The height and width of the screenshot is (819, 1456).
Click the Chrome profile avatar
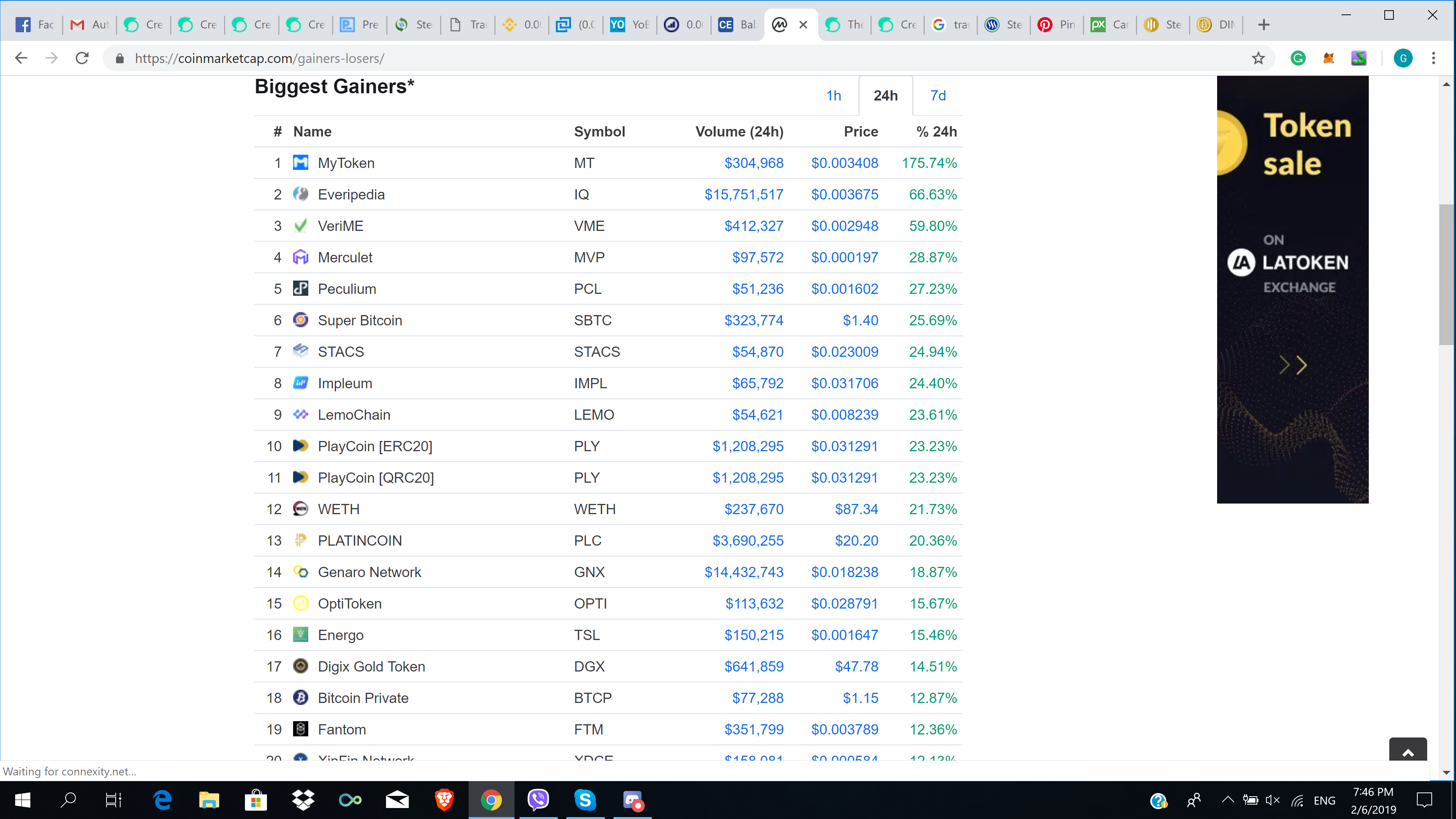[1403, 58]
